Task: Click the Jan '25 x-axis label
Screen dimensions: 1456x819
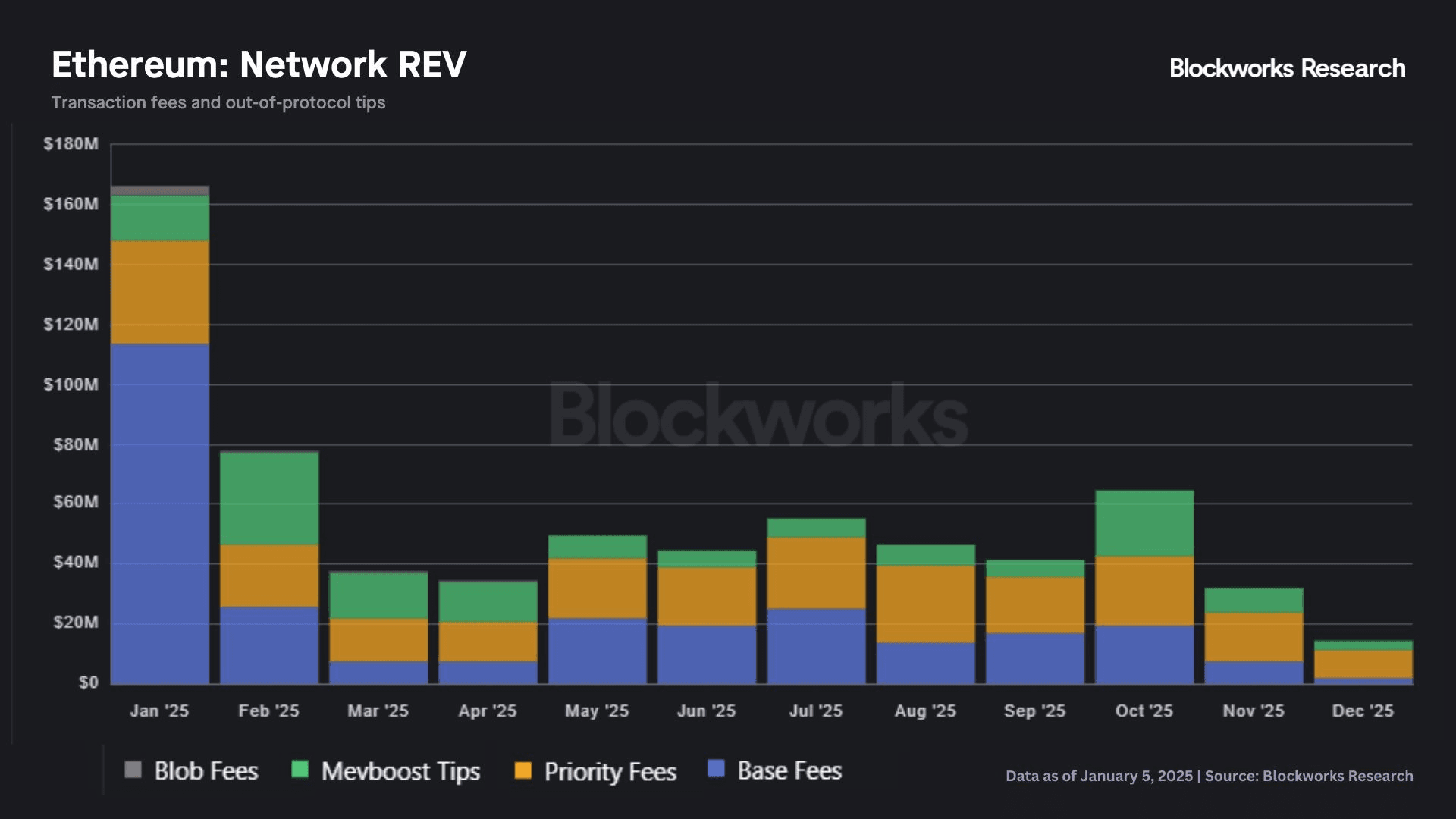Action: [159, 711]
